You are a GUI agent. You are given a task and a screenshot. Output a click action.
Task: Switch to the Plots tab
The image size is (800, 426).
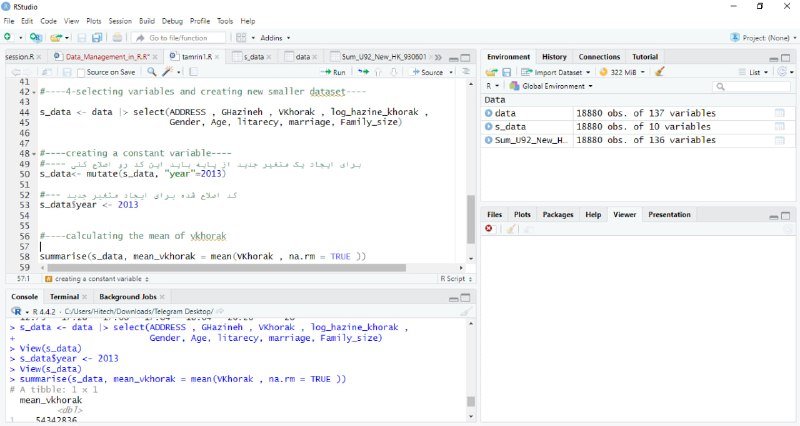(x=522, y=214)
